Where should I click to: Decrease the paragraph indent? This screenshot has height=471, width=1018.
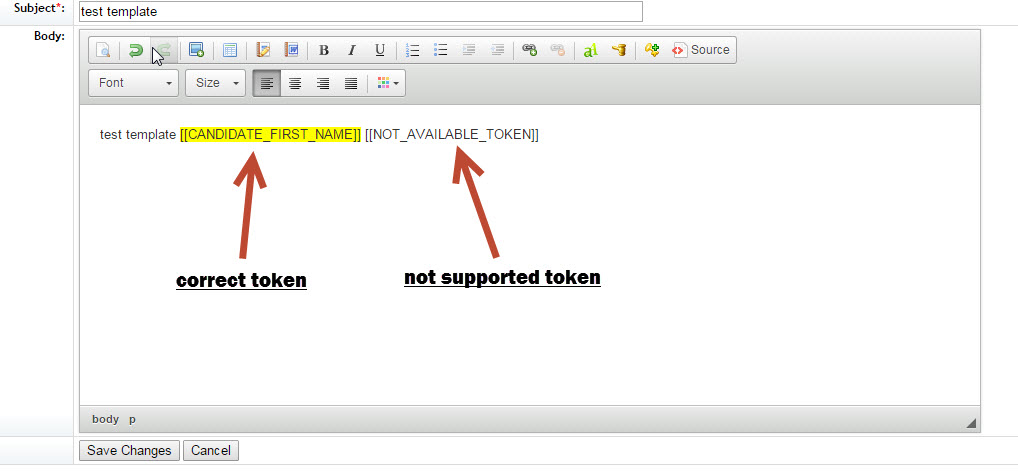(497, 50)
